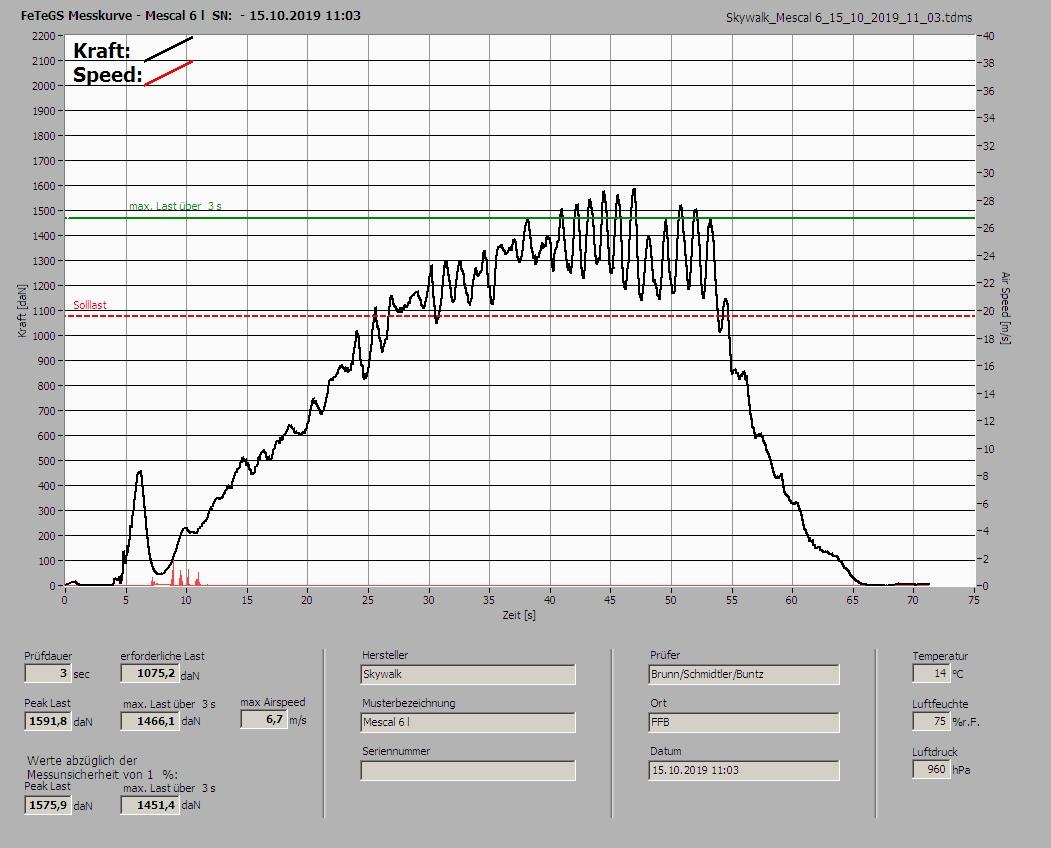Click the Prüfdauer label
Image resolution: width=1051 pixels, height=848 pixels.
tap(48, 656)
